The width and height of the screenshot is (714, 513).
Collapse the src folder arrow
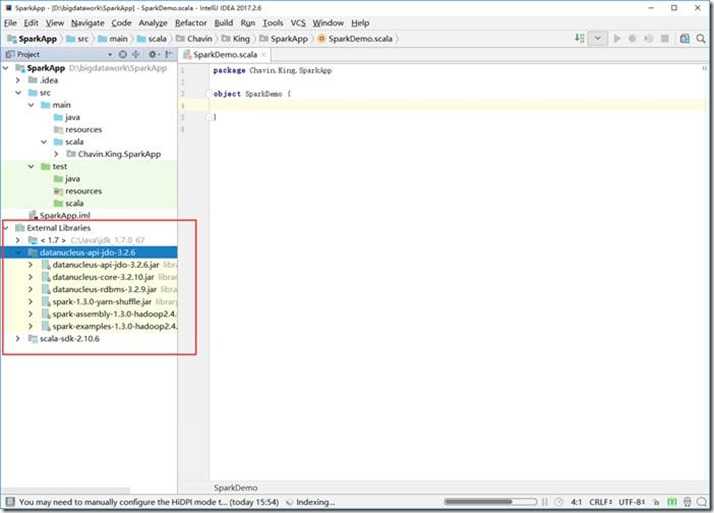(x=18, y=92)
